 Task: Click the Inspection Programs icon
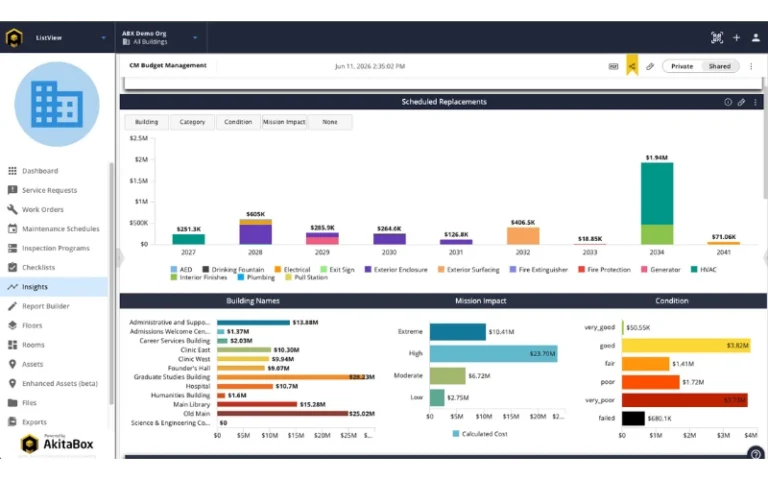coord(12,248)
